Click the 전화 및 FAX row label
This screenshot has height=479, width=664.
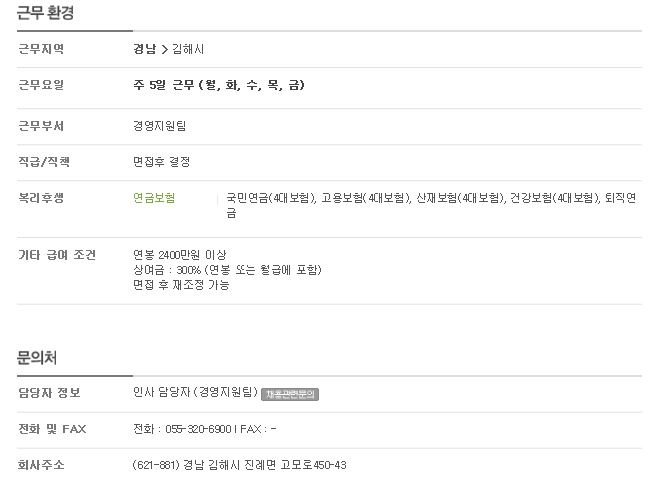tap(52, 429)
